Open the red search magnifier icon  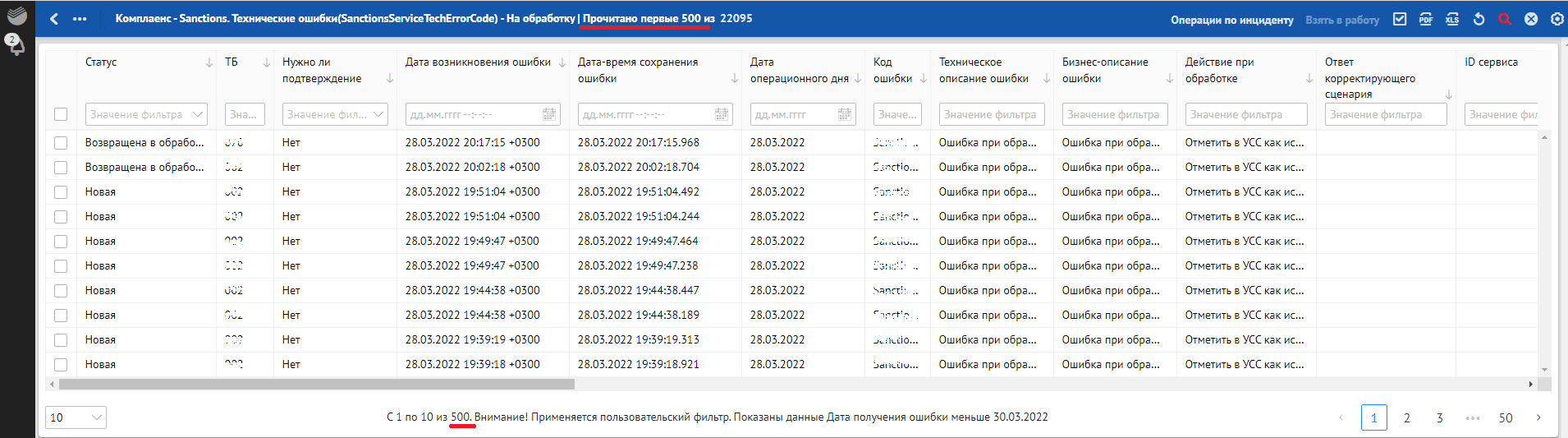1505,19
